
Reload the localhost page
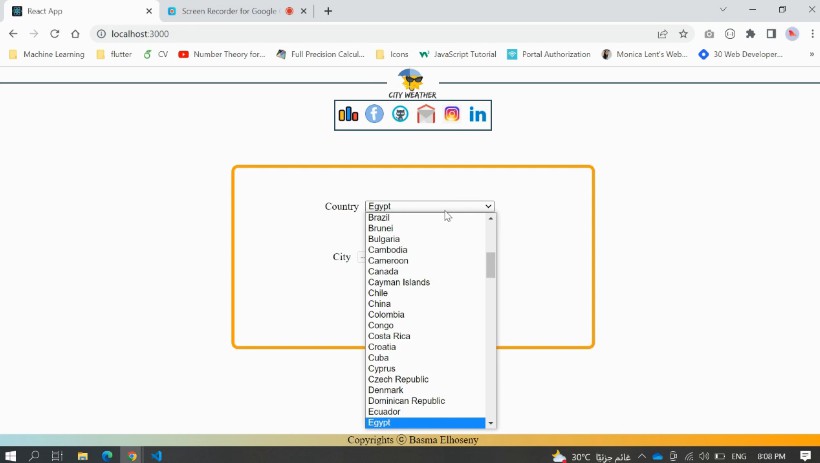pyautogui.click(x=54, y=33)
